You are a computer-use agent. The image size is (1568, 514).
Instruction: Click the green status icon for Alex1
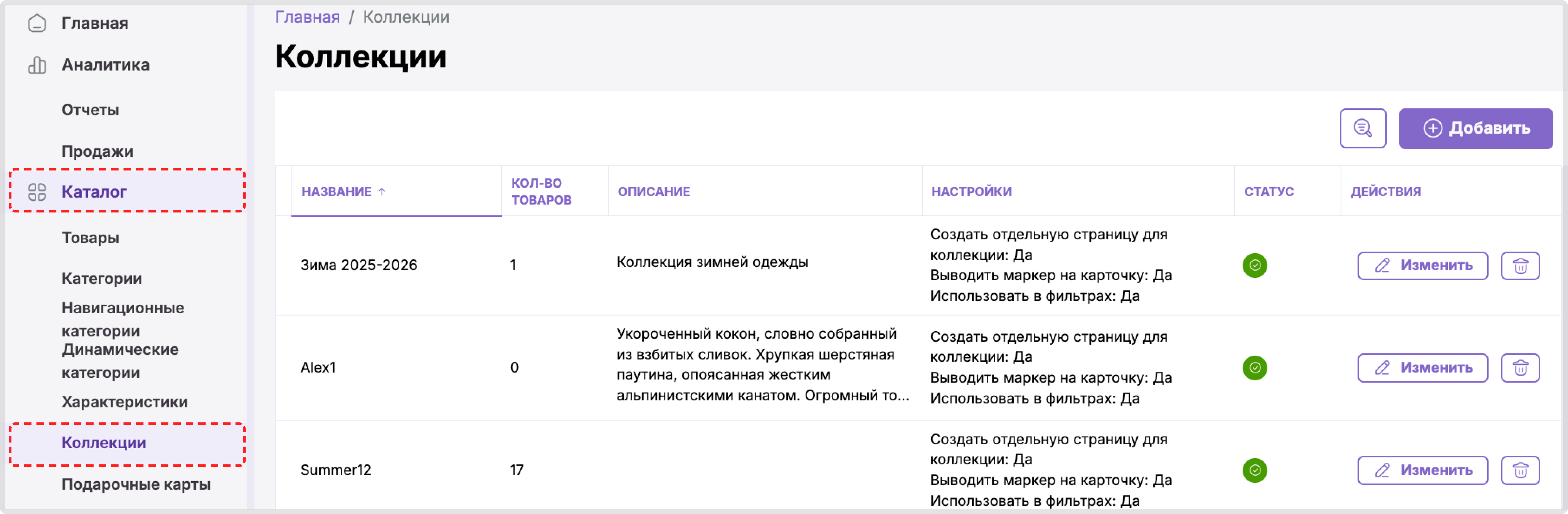1255,367
